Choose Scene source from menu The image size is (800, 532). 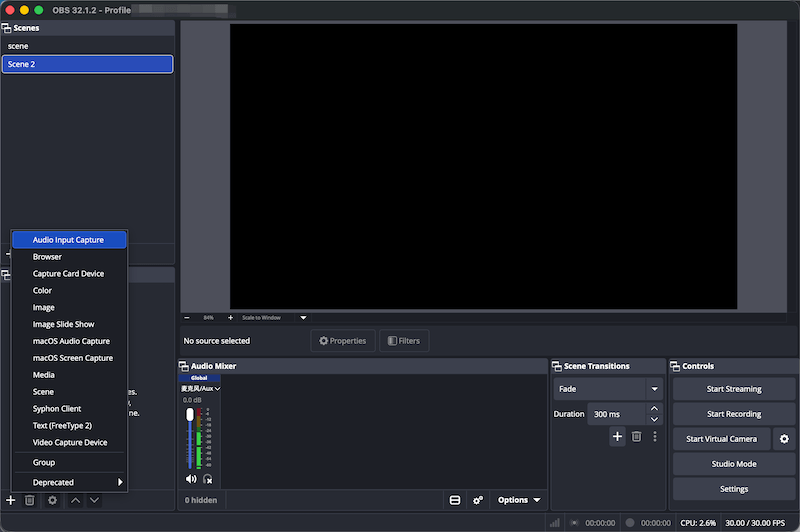69,392
